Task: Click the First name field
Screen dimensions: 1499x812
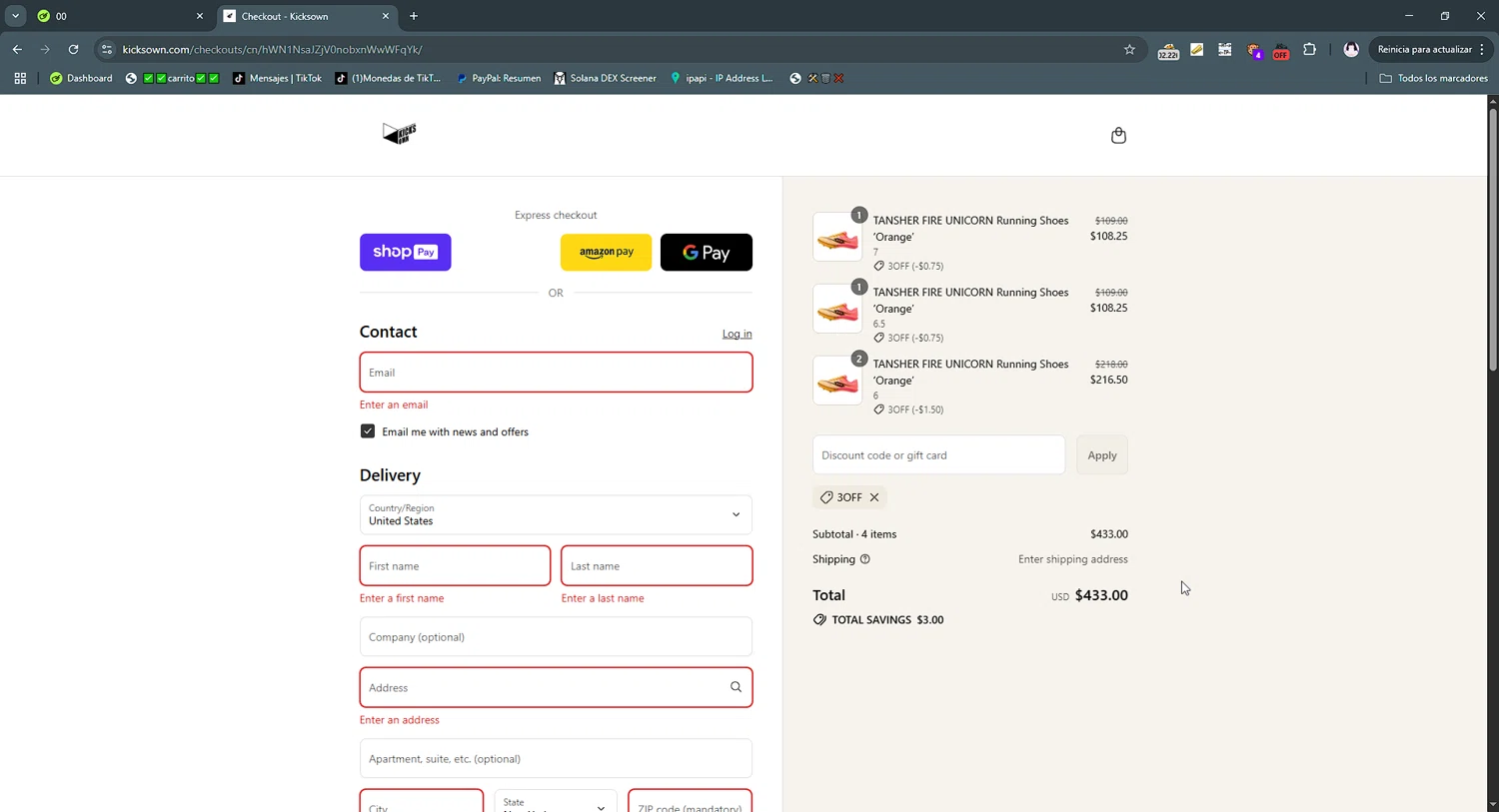Action: [x=455, y=566]
